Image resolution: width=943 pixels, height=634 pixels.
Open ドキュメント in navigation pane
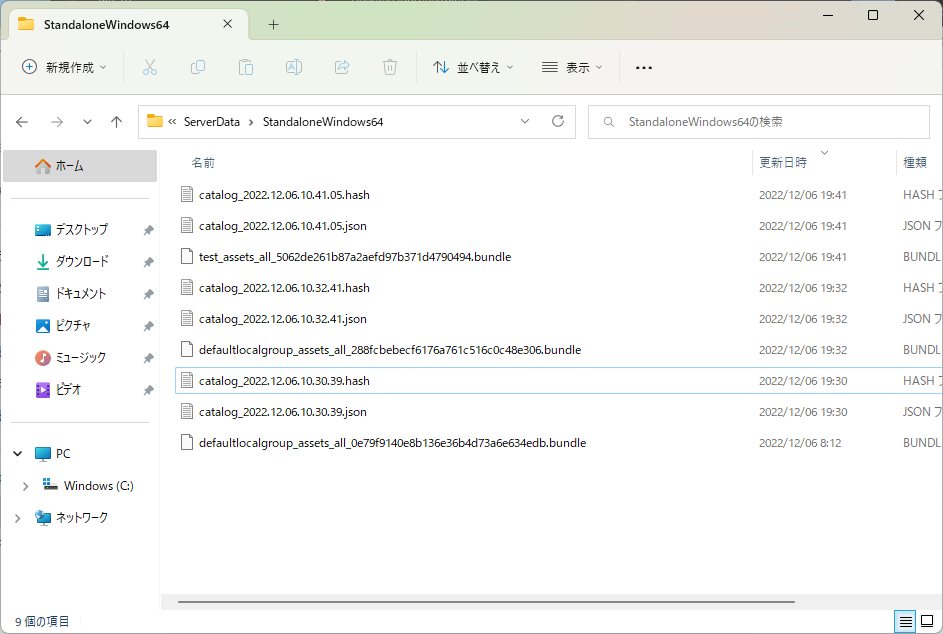(81, 294)
